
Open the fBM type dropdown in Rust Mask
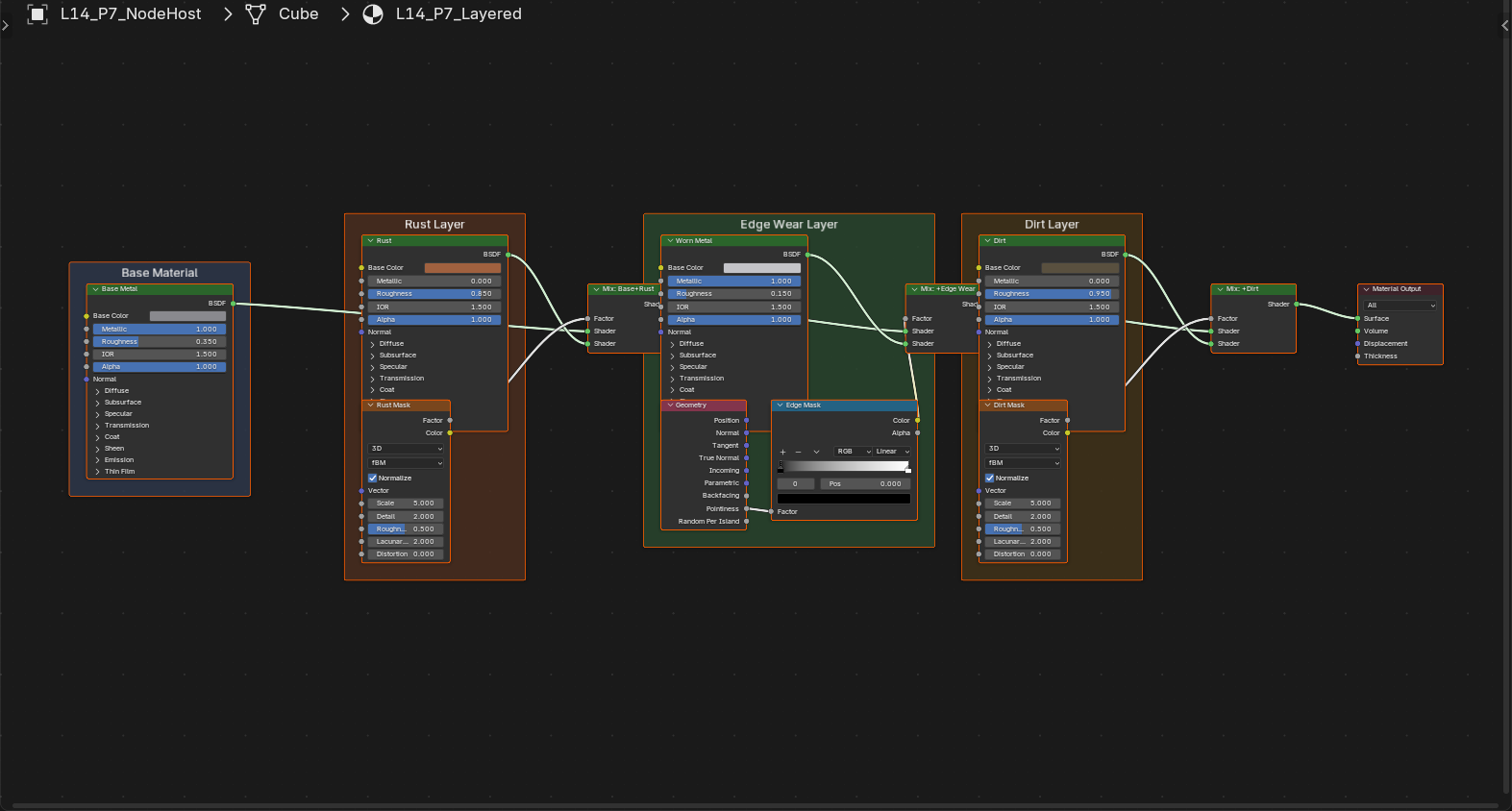click(407, 463)
